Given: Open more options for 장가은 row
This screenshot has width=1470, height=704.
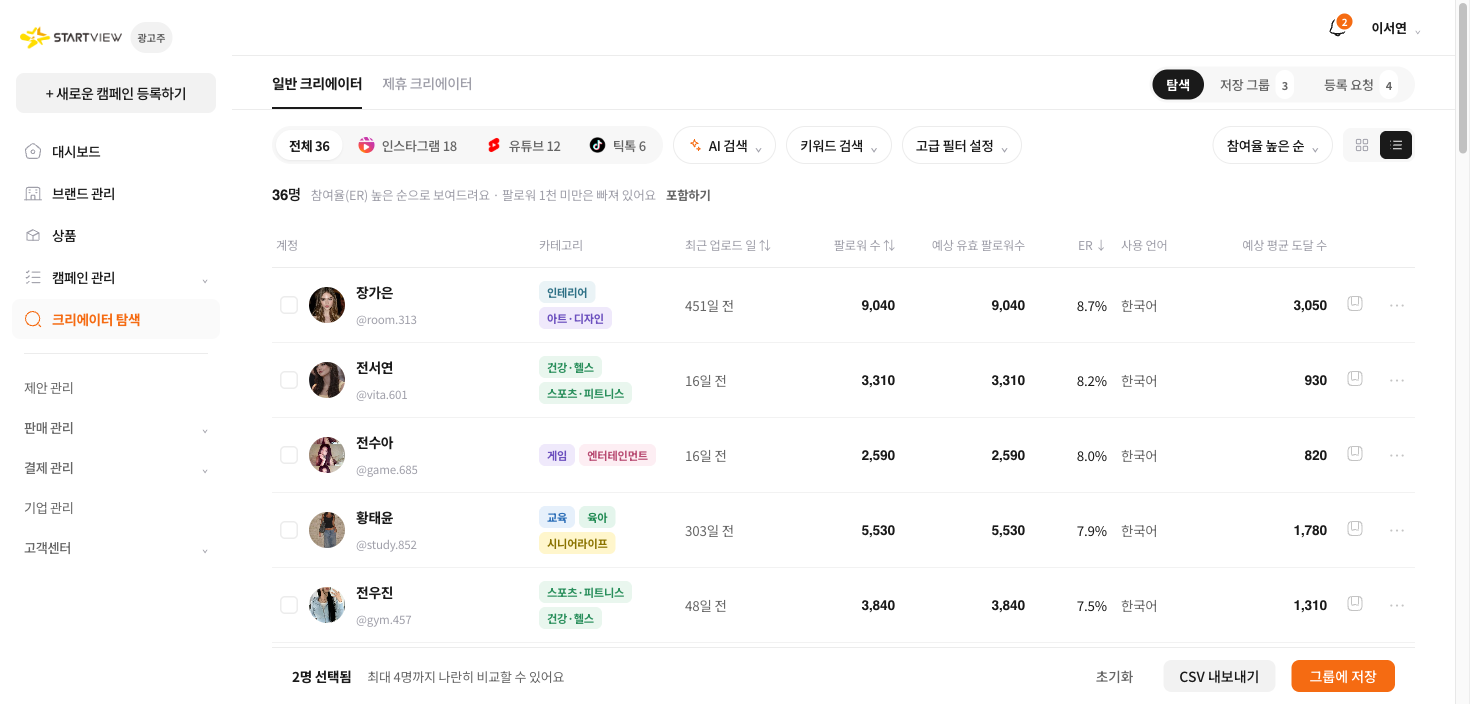Looking at the screenshot, I should 1397,305.
